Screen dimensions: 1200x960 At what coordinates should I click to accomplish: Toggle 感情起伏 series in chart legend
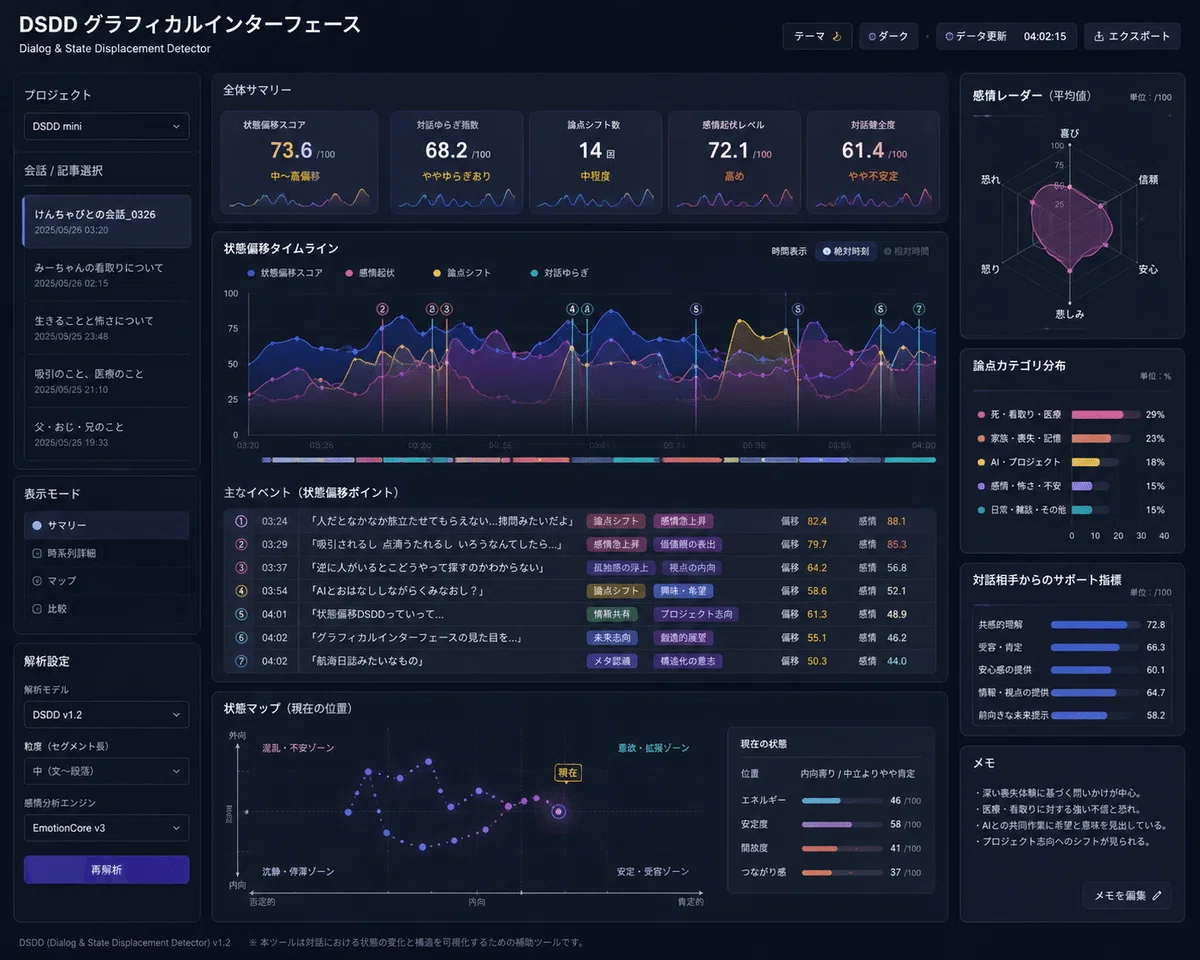370,273
